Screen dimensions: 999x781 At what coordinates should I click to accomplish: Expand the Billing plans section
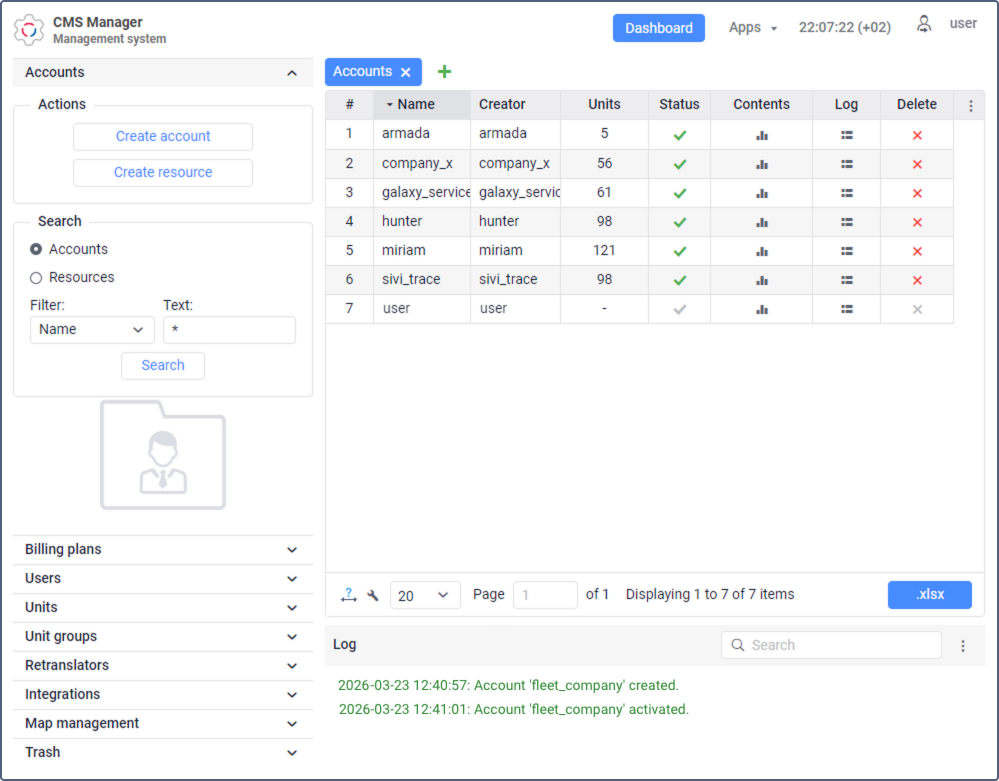tap(162, 549)
